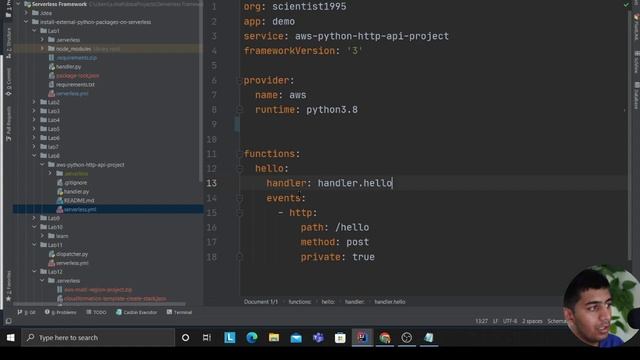Viewport: 640px width, 360px height.
Task: Expand the Lab7 folder
Action: (x=34, y=147)
